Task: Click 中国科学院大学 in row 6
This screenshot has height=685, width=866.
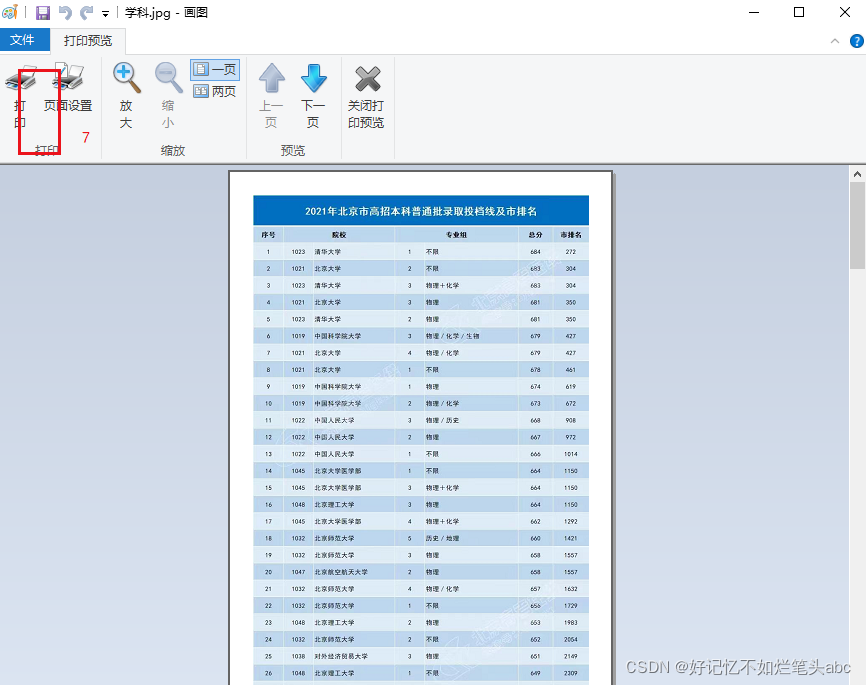Action: [x=338, y=336]
